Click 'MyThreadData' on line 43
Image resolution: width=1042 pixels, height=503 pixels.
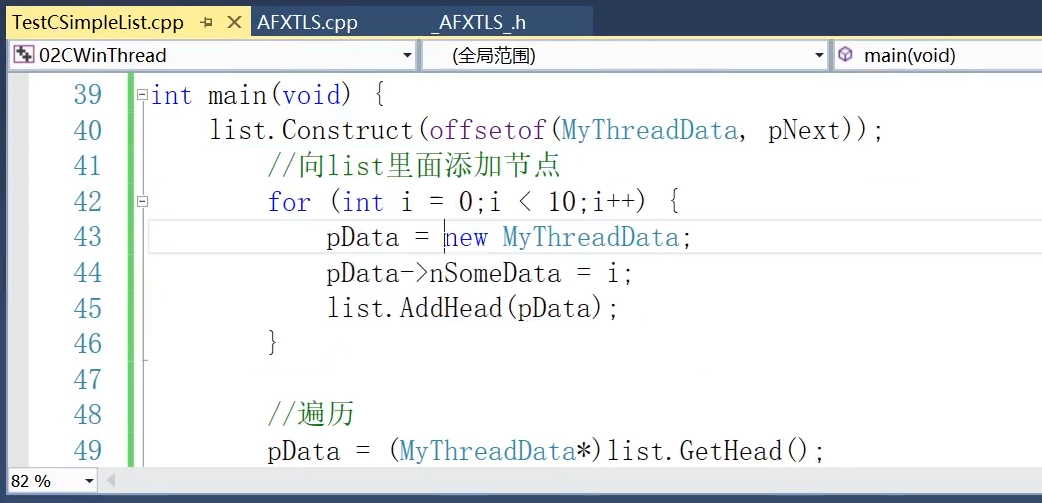coord(591,237)
